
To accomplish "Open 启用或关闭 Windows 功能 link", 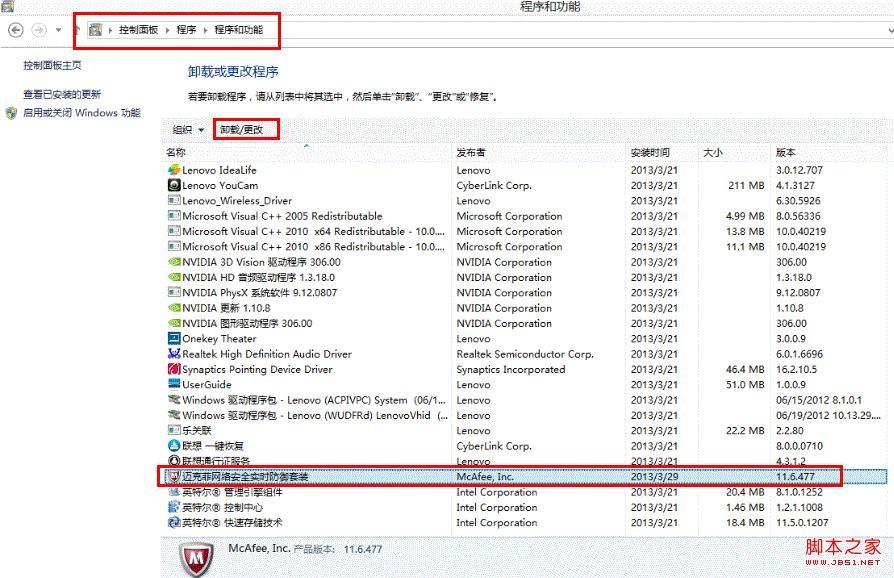I will [81, 114].
